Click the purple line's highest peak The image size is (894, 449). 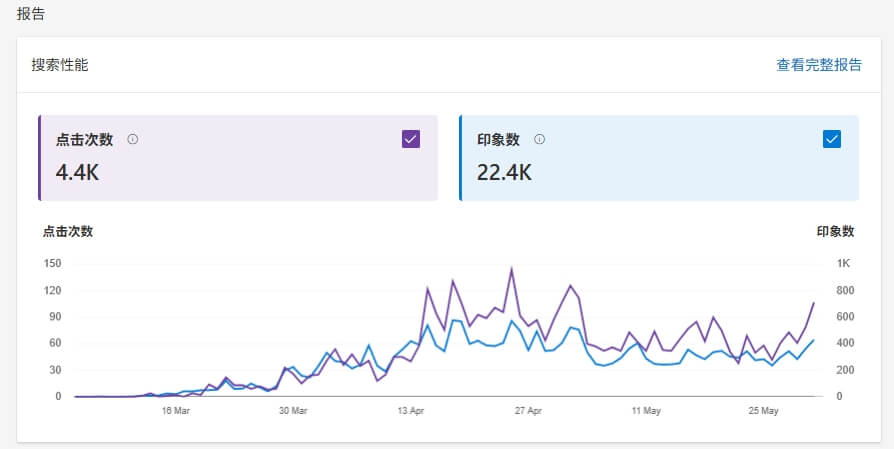[x=512, y=269]
